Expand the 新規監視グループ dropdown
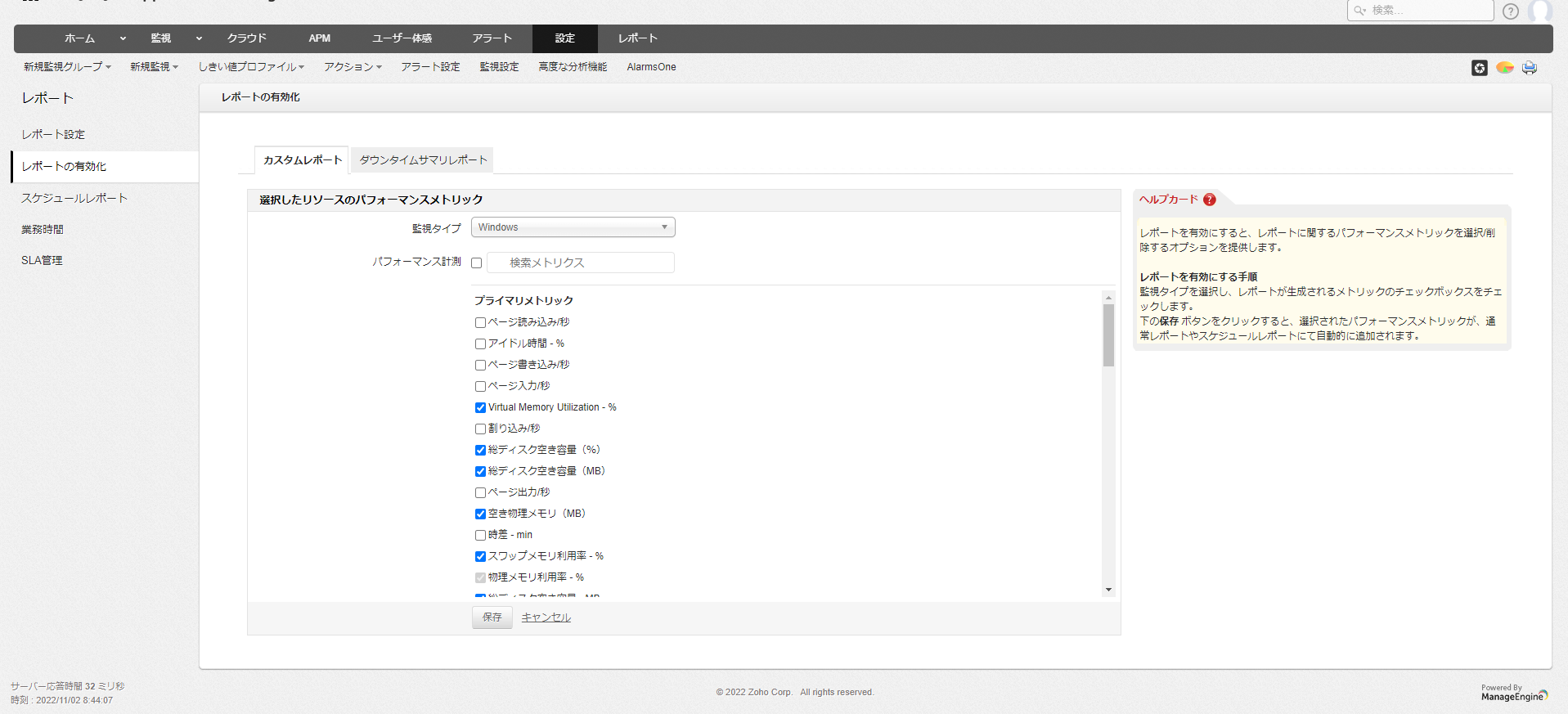 tap(67, 67)
